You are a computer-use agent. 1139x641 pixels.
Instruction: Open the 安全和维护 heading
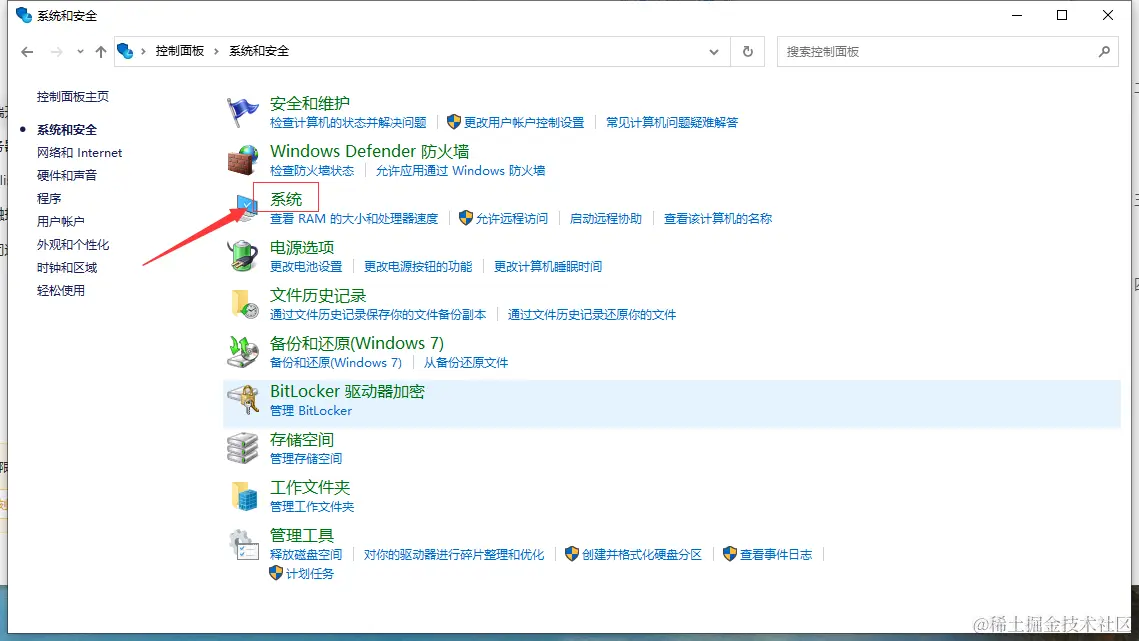pyautogui.click(x=309, y=103)
